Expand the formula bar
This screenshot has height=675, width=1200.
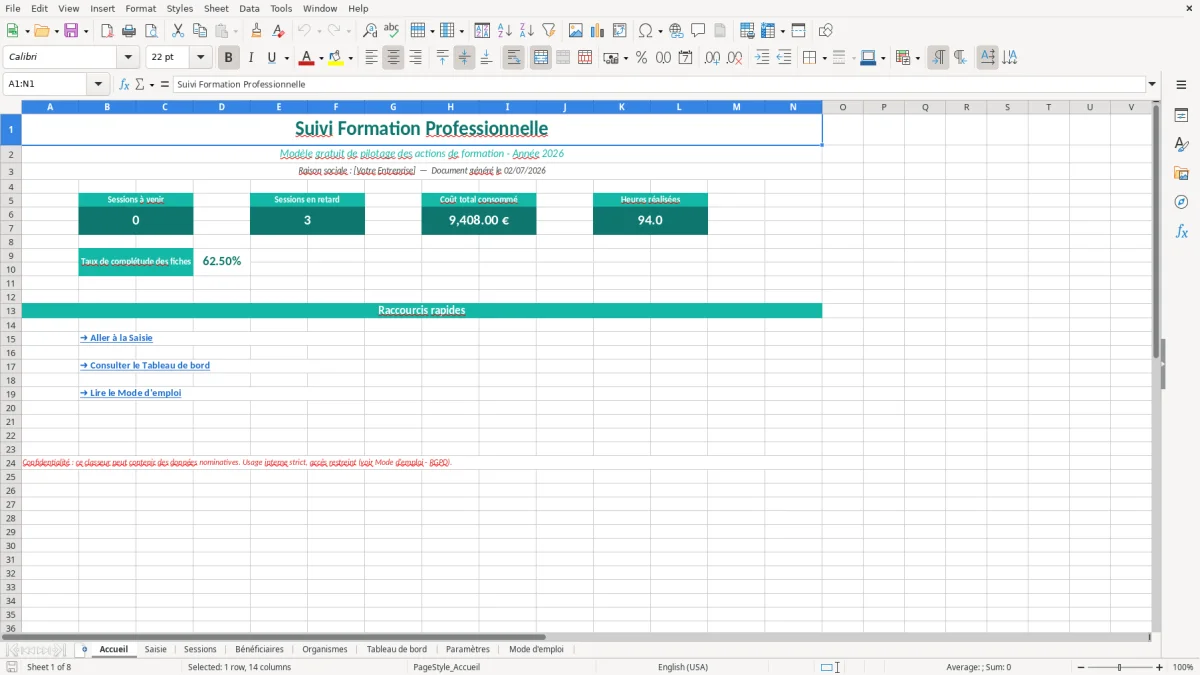click(1153, 84)
